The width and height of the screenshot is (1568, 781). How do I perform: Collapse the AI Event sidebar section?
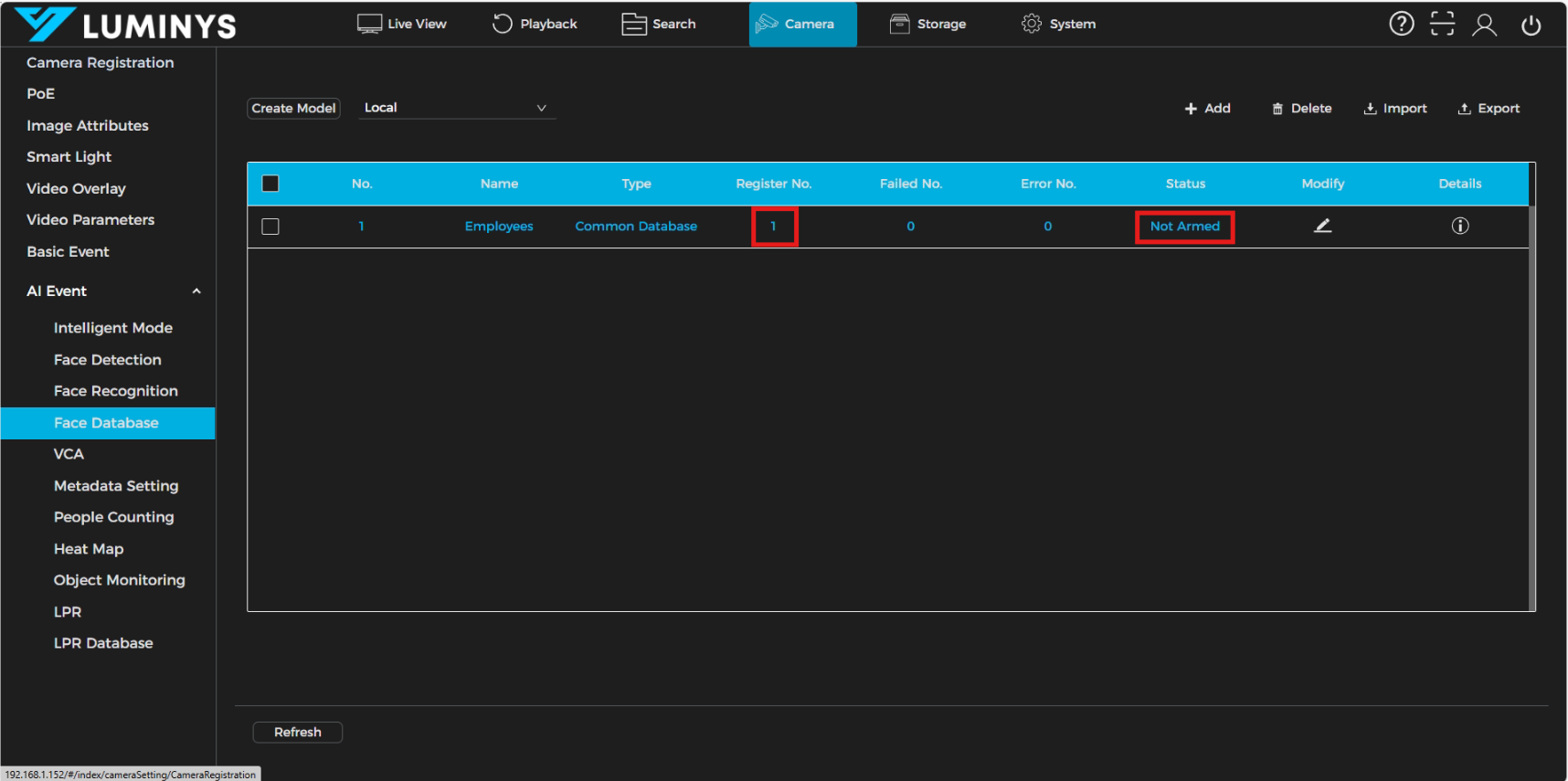point(196,291)
